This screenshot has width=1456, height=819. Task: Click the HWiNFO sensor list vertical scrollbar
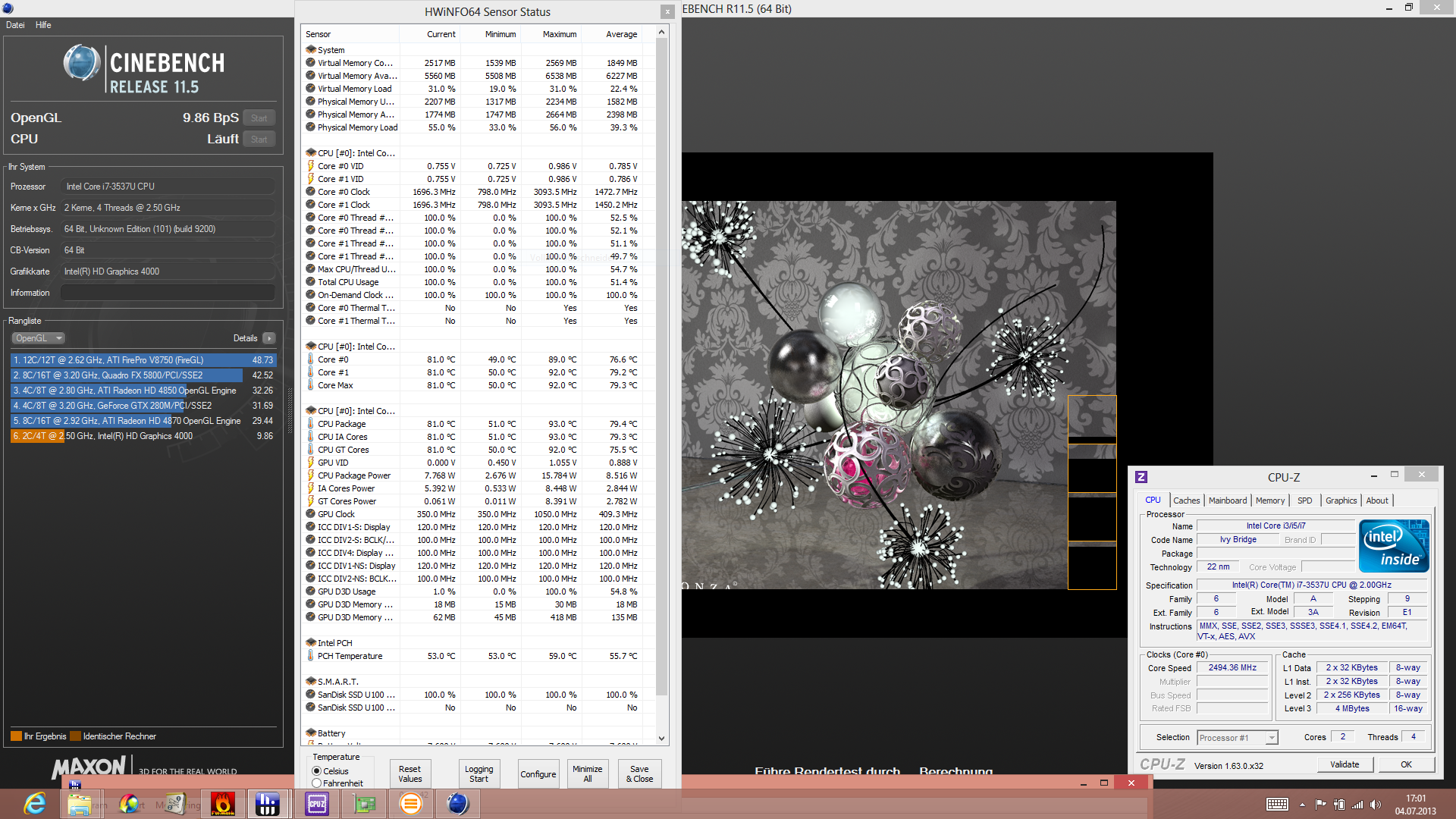(x=661, y=364)
